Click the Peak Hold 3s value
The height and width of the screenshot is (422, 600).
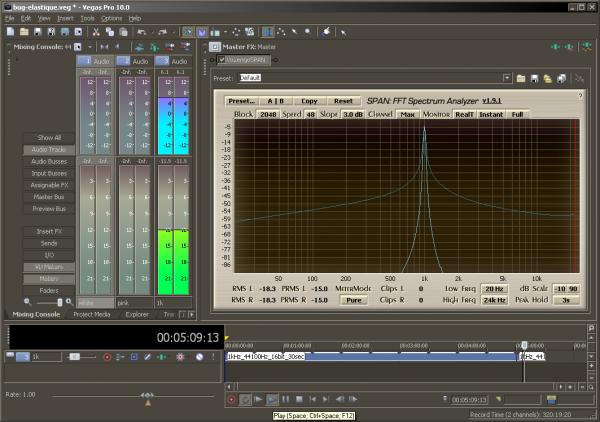coord(566,300)
